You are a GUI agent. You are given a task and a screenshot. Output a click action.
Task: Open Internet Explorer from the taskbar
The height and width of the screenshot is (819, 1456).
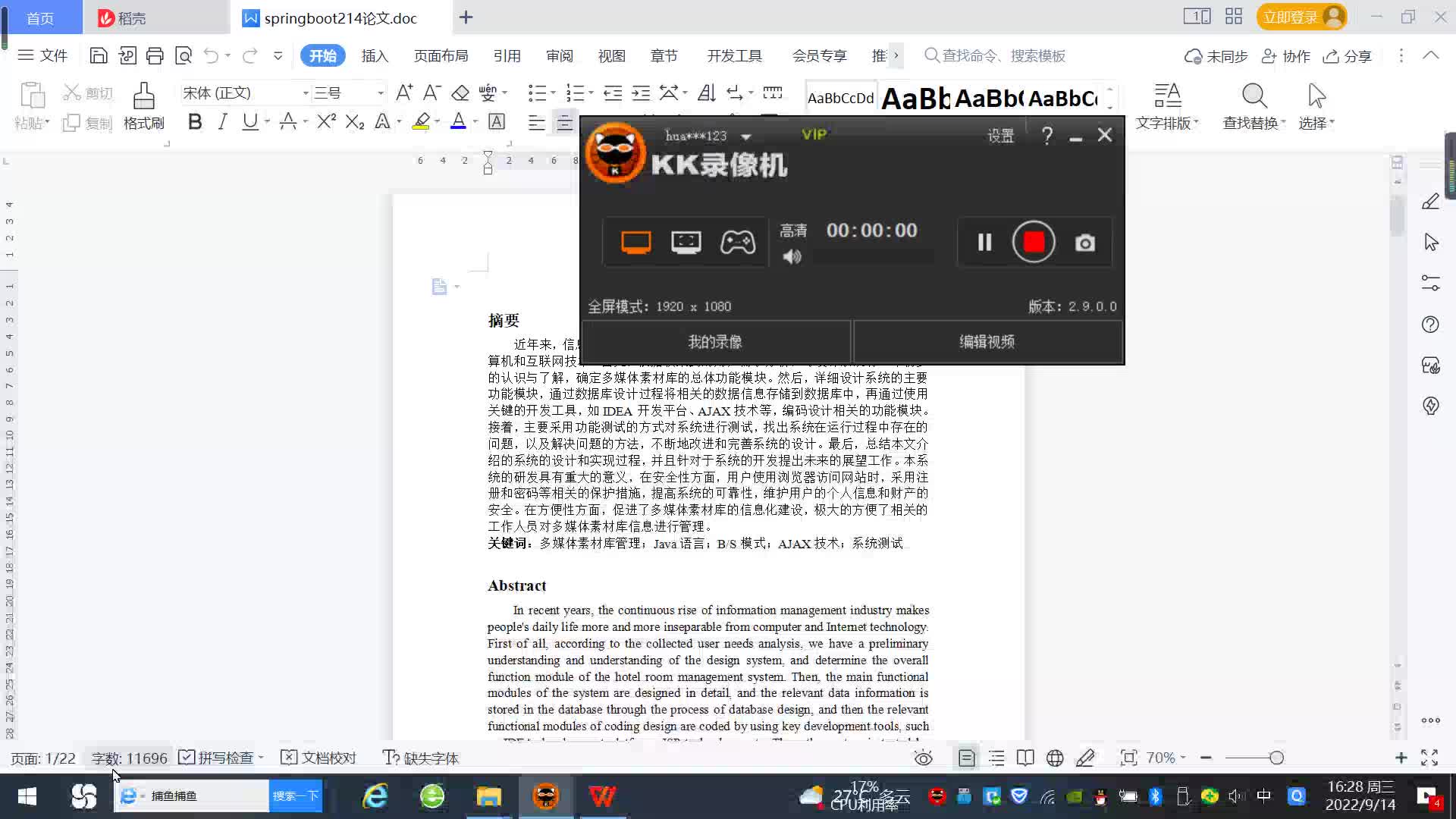375,796
